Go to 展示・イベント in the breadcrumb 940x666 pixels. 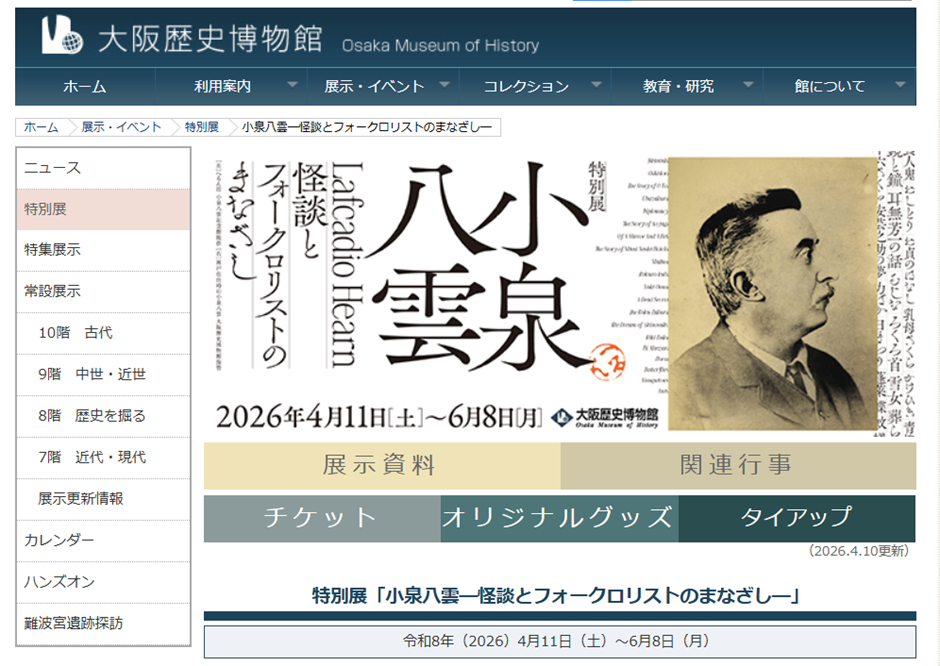click(x=121, y=127)
